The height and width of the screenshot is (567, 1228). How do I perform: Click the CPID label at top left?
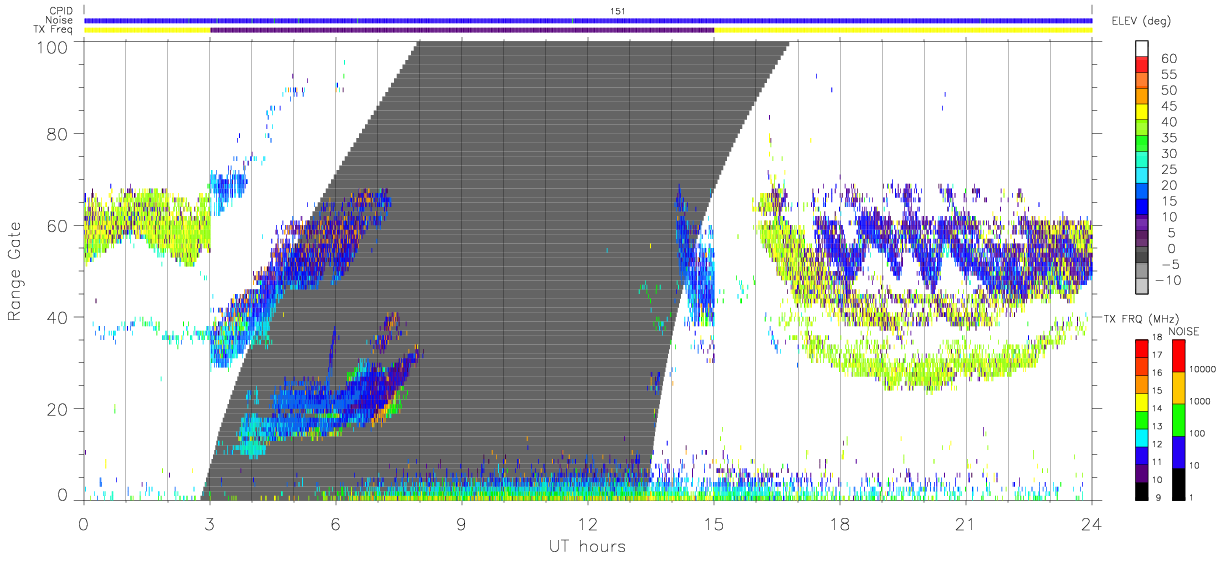[x=60, y=11]
